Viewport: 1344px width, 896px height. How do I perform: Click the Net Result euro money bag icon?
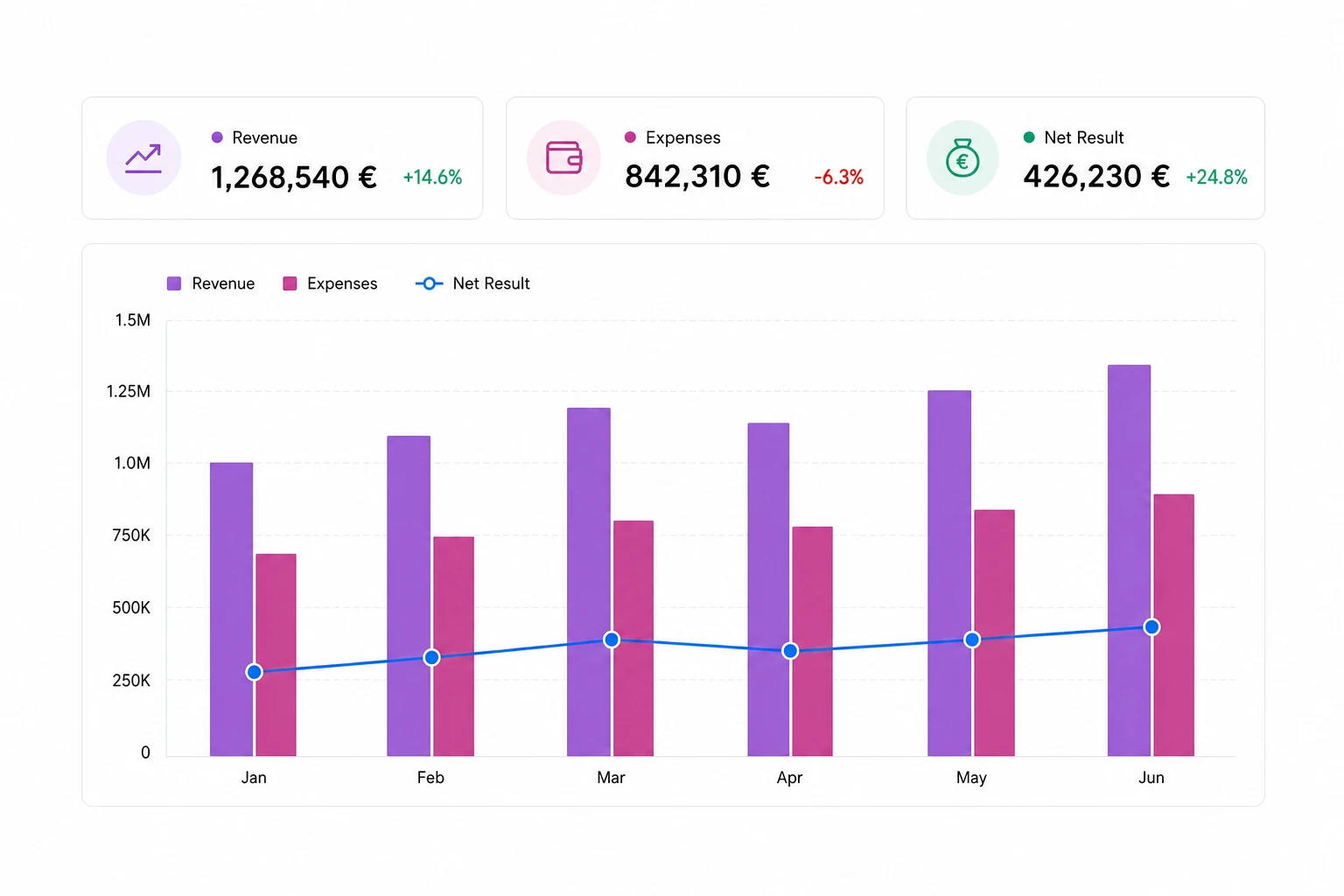coord(962,157)
